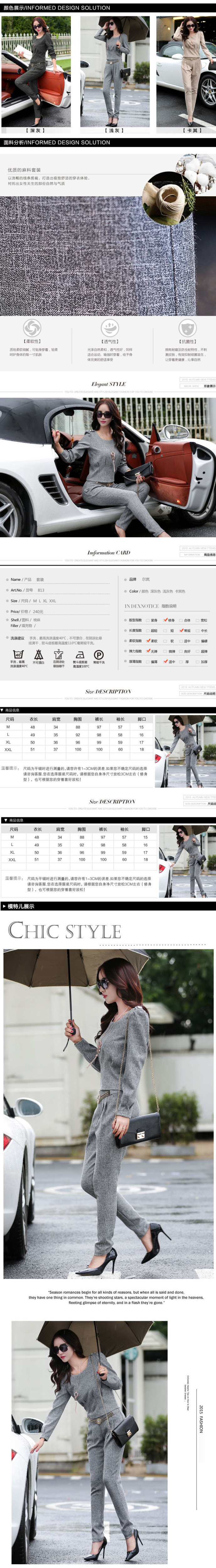
Task: Select the 【卡其】 color label
Action: tap(192, 130)
